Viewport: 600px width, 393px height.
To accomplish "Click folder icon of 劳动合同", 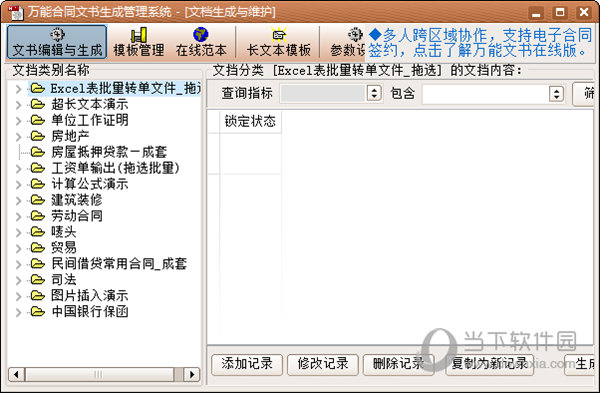I will (38, 216).
